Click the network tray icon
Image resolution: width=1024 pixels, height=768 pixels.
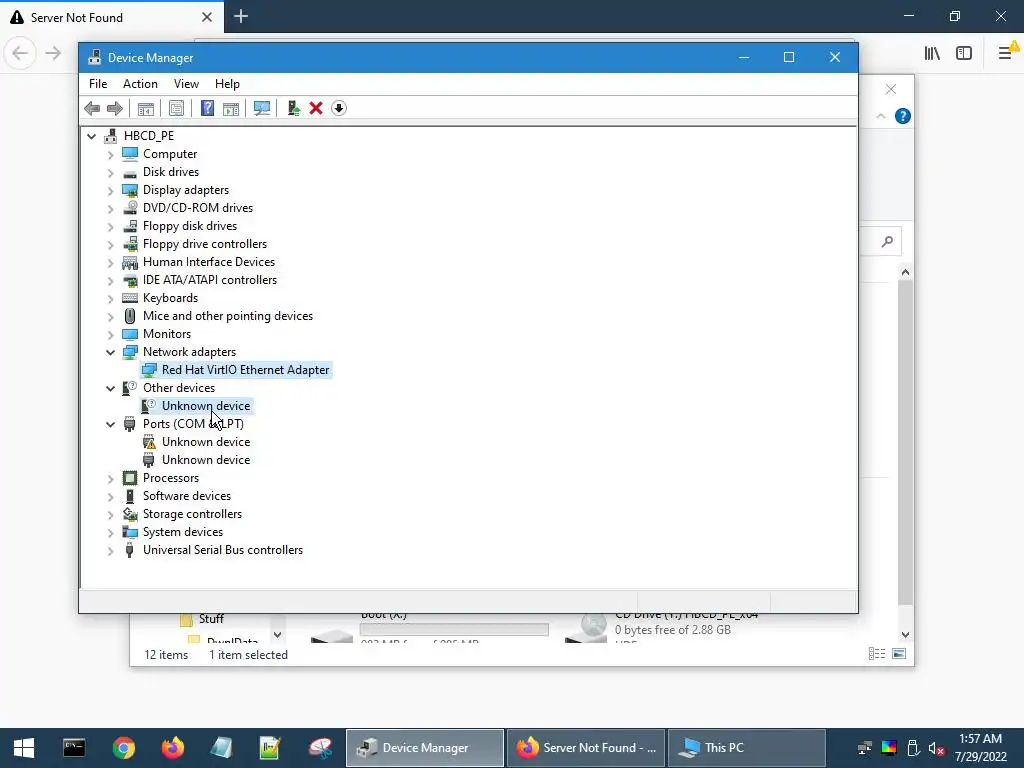[865, 748]
